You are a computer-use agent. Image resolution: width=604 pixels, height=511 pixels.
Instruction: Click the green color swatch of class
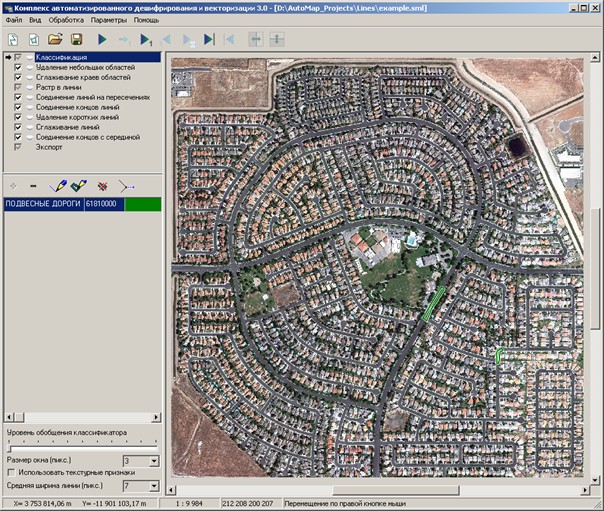click(140, 204)
